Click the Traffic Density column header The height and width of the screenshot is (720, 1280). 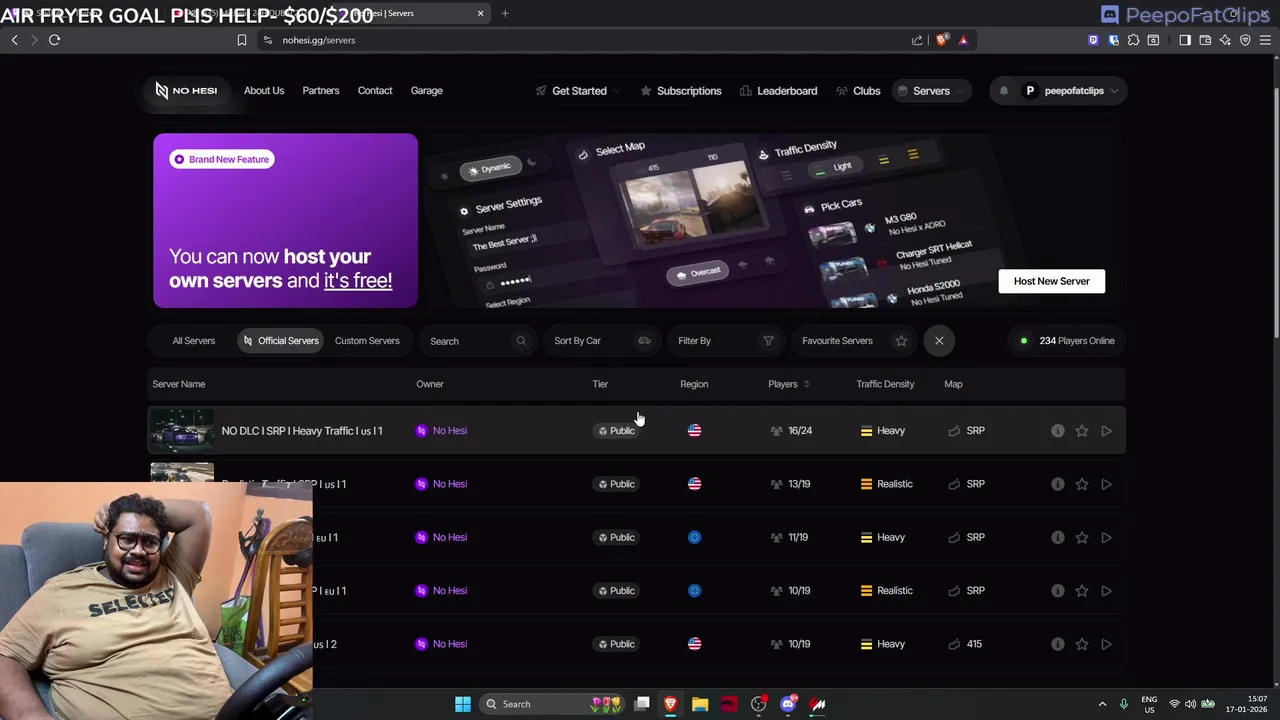[885, 384]
